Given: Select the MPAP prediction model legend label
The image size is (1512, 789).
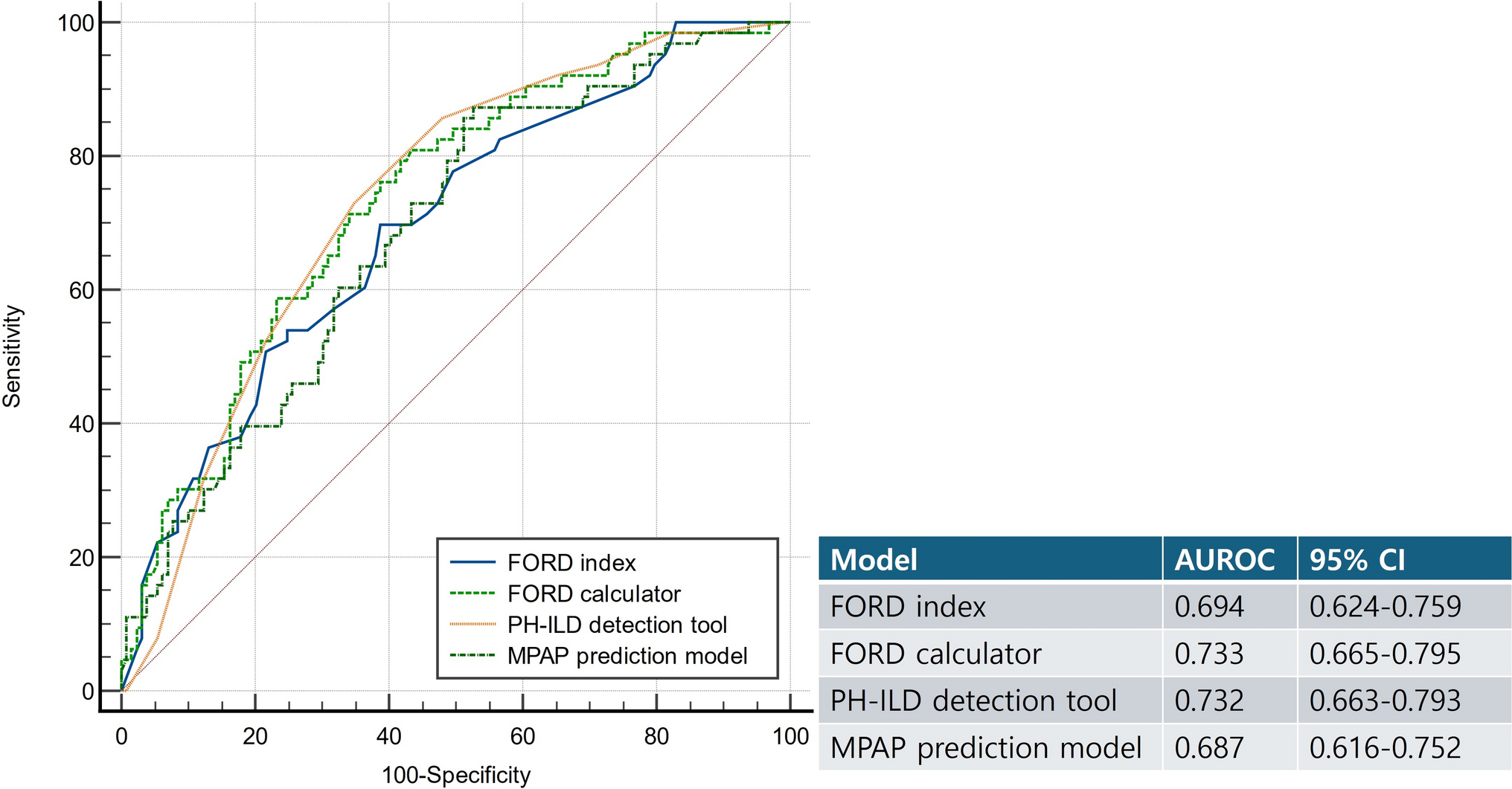Looking at the screenshot, I should coord(627,656).
